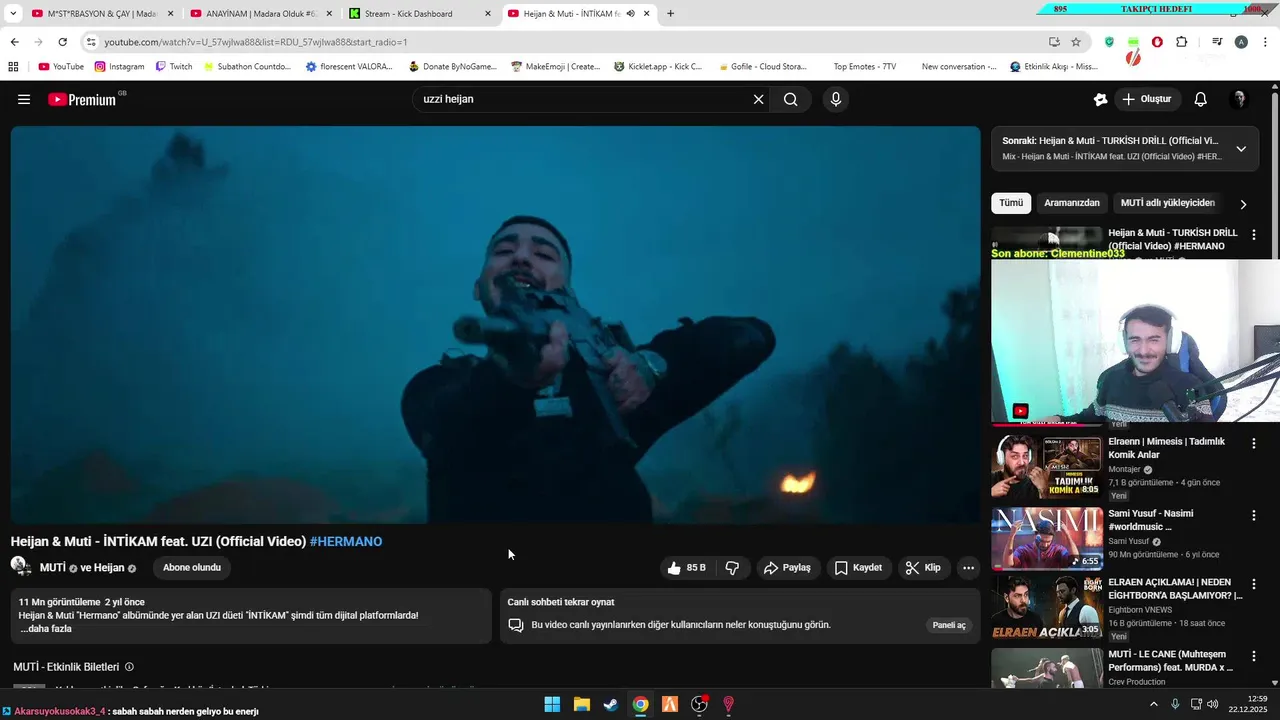Open Sami Yusuf Nasimi thumbnail

(x=1046, y=537)
